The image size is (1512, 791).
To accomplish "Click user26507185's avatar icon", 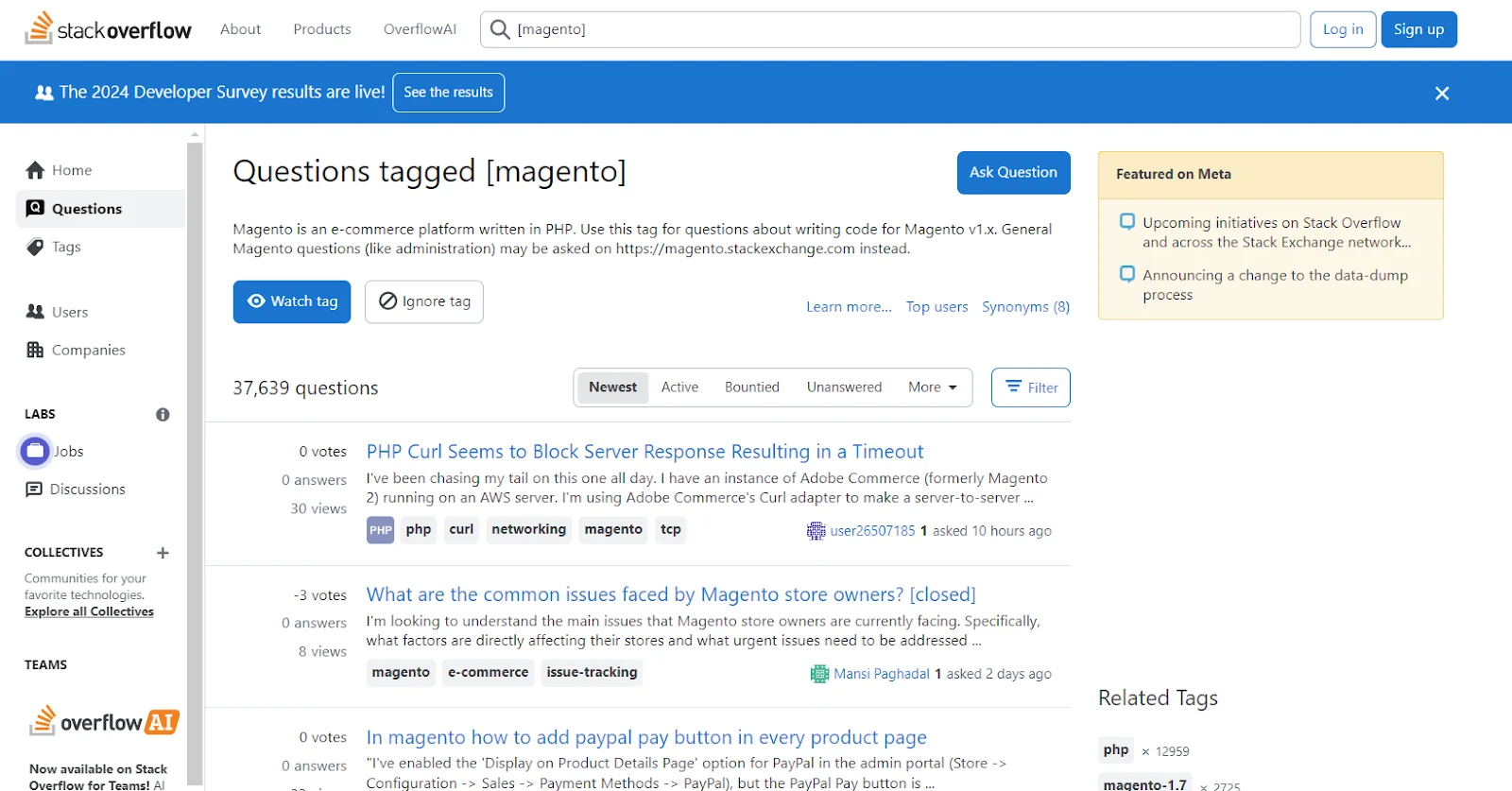I will 816,531.
